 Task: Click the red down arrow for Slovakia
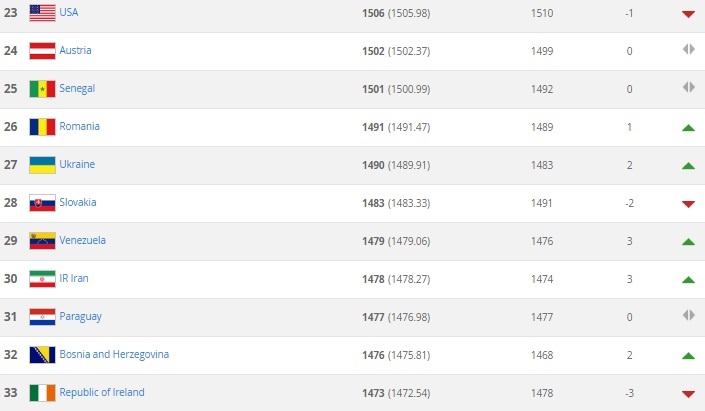tap(687, 204)
